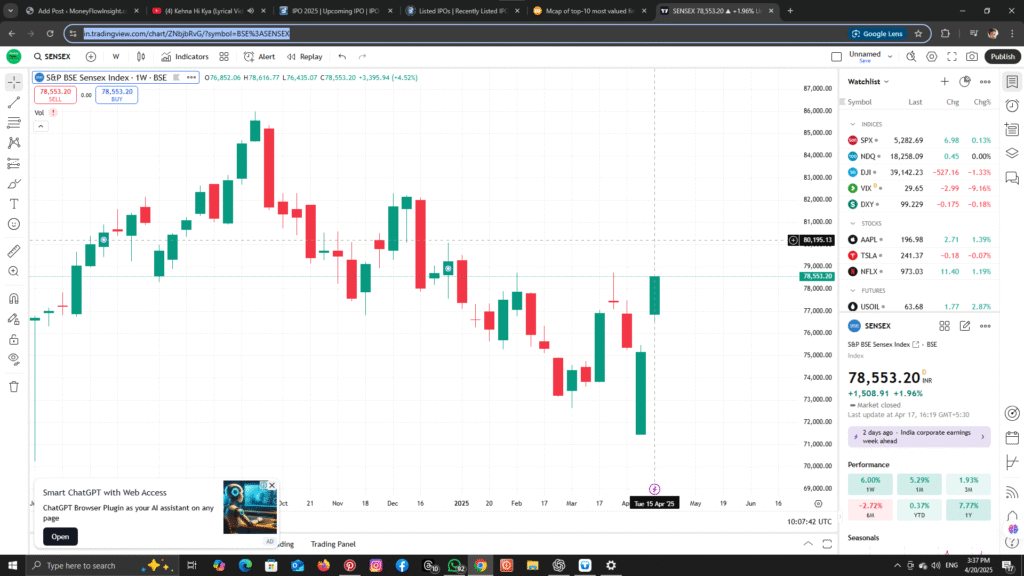The width and height of the screenshot is (1024, 576).
Task: Collapse the chart legend arrow below Vol
Action: tap(40, 126)
